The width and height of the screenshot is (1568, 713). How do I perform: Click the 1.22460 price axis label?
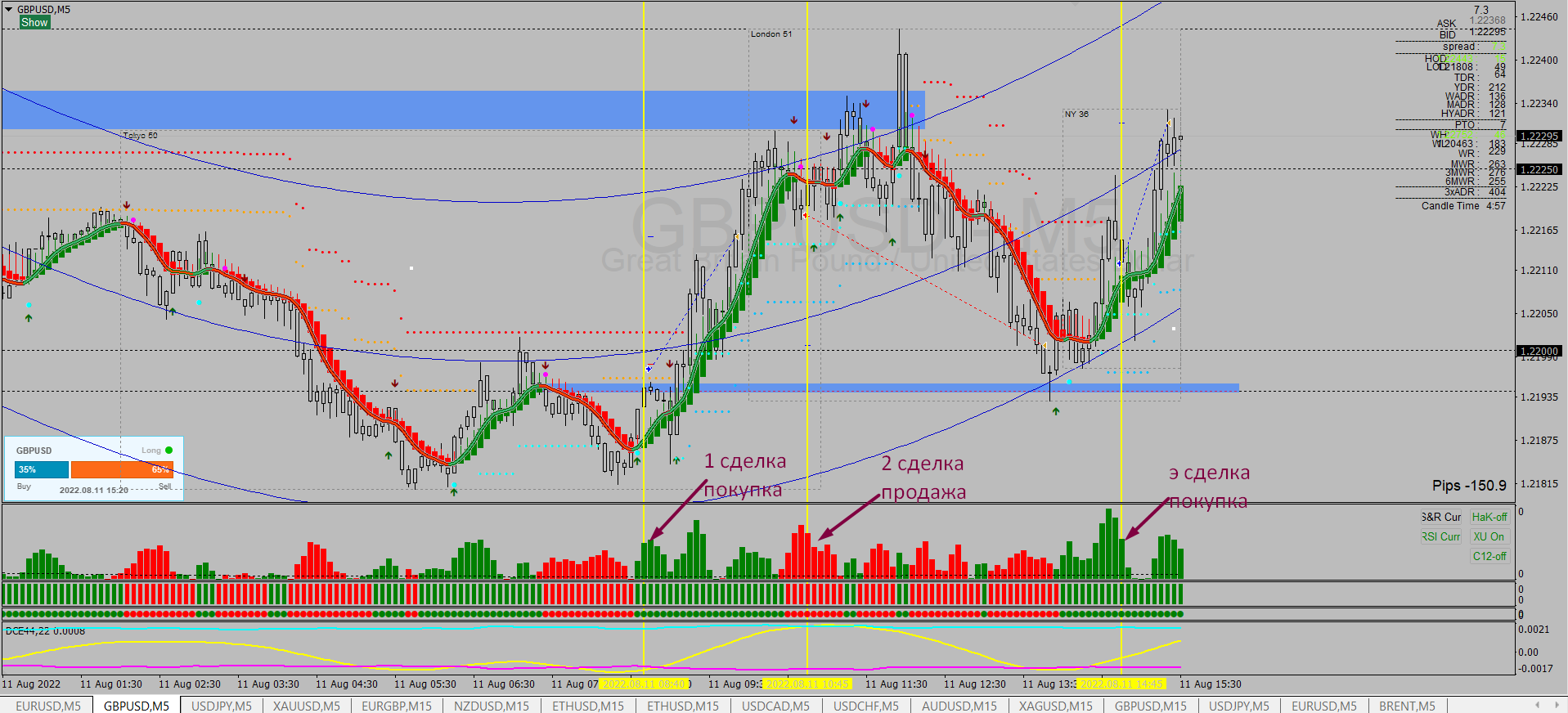[x=1539, y=17]
